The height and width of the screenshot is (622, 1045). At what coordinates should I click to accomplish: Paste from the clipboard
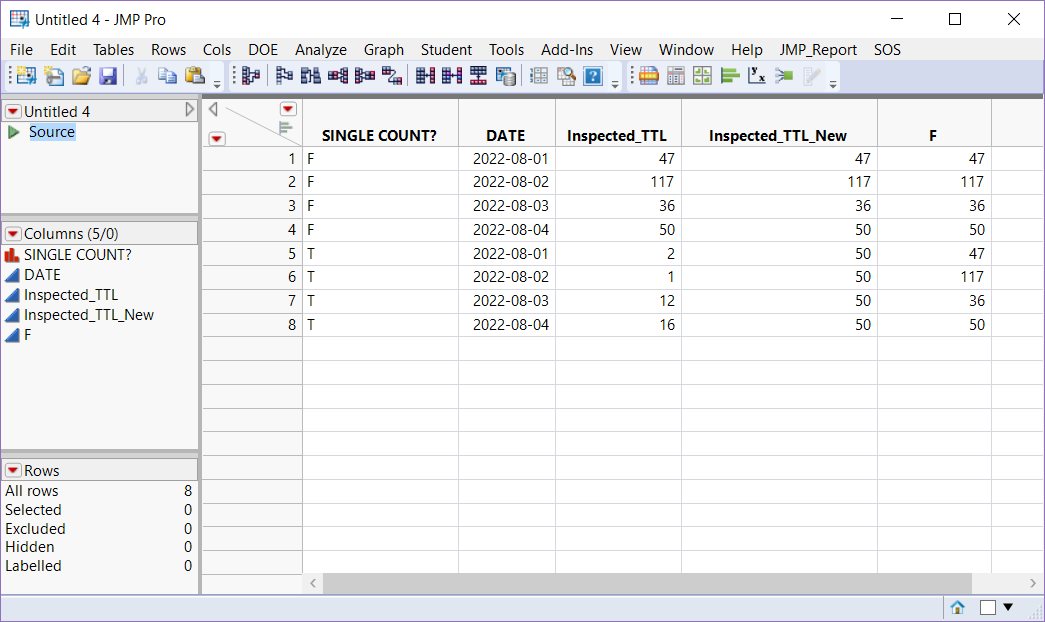click(194, 75)
